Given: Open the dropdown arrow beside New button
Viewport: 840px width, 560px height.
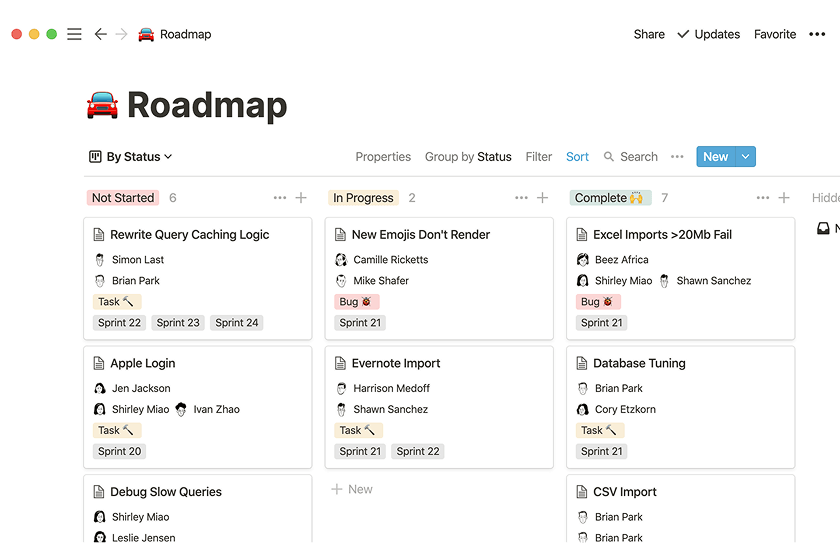Looking at the screenshot, I should point(745,157).
